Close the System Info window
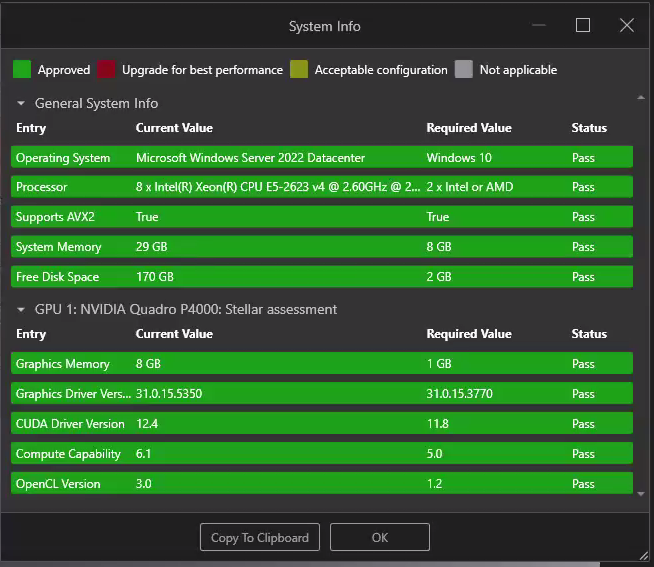Image resolution: width=654 pixels, height=567 pixels. point(626,25)
